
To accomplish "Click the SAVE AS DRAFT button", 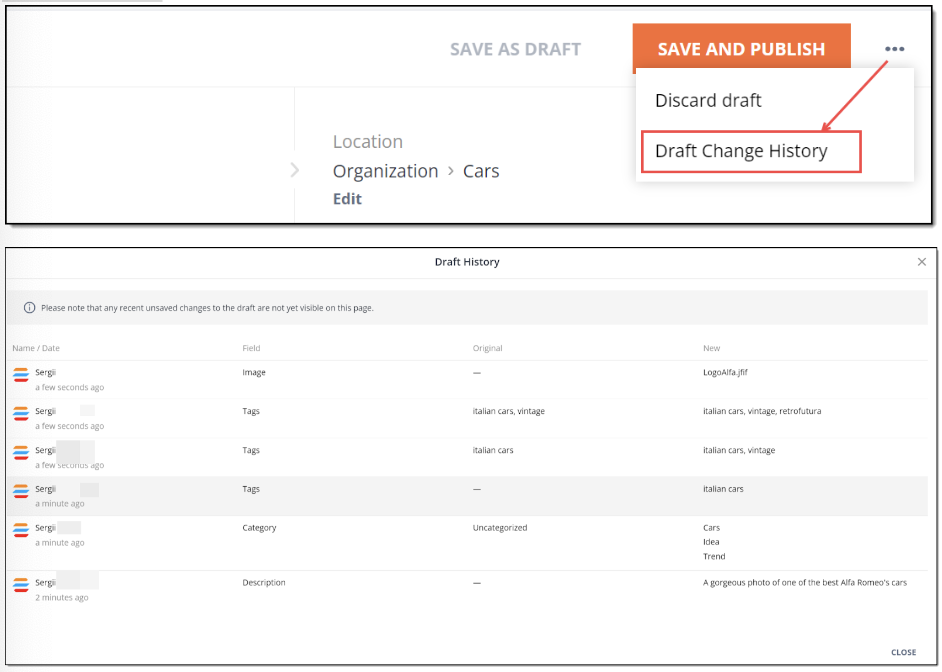I will point(515,48).
